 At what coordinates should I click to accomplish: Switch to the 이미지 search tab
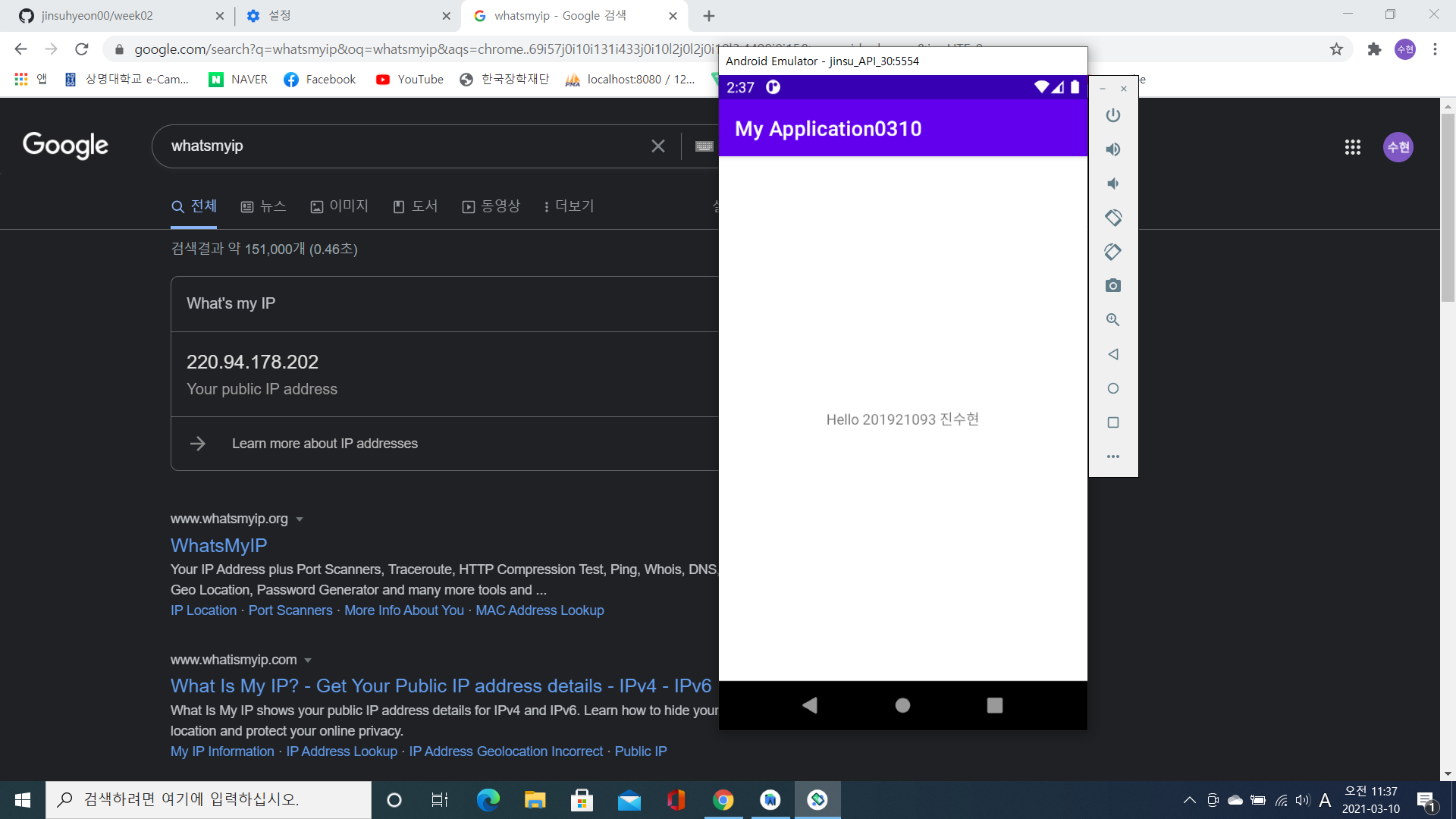click(x=340, y=206)
